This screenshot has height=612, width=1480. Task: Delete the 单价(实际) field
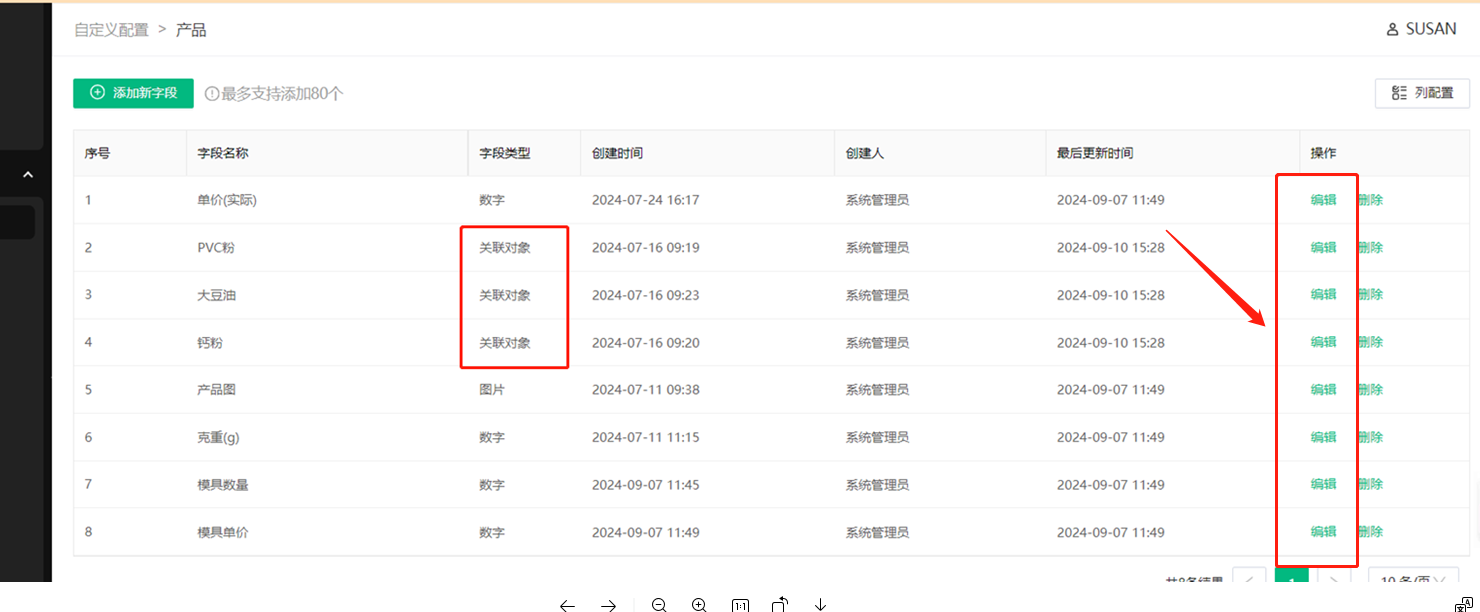point(1370,200)
